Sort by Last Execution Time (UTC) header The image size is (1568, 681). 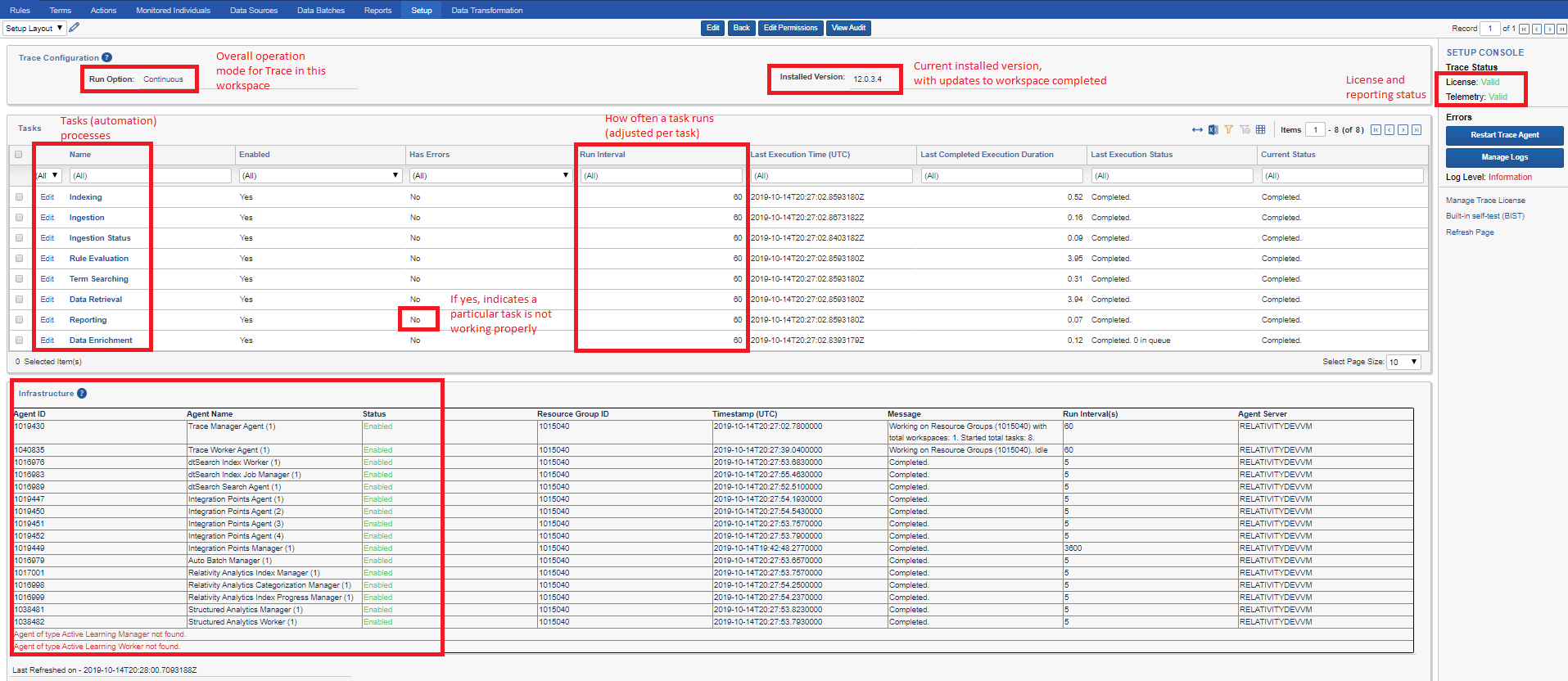tap(800, 155)
